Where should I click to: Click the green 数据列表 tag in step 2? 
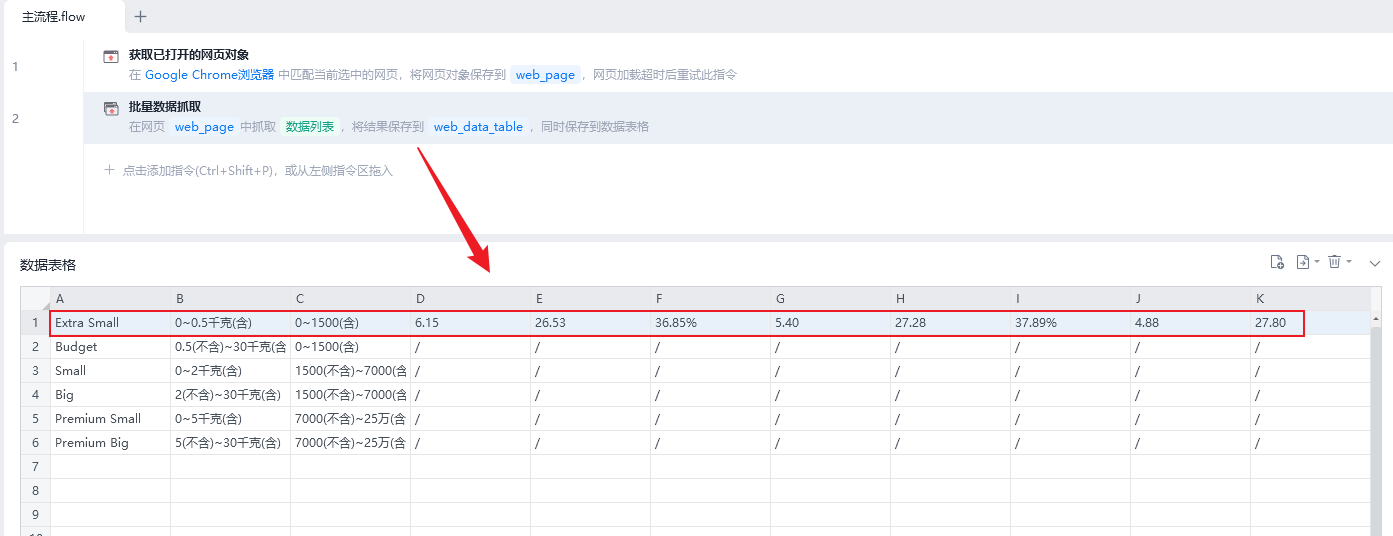[310, 127]
